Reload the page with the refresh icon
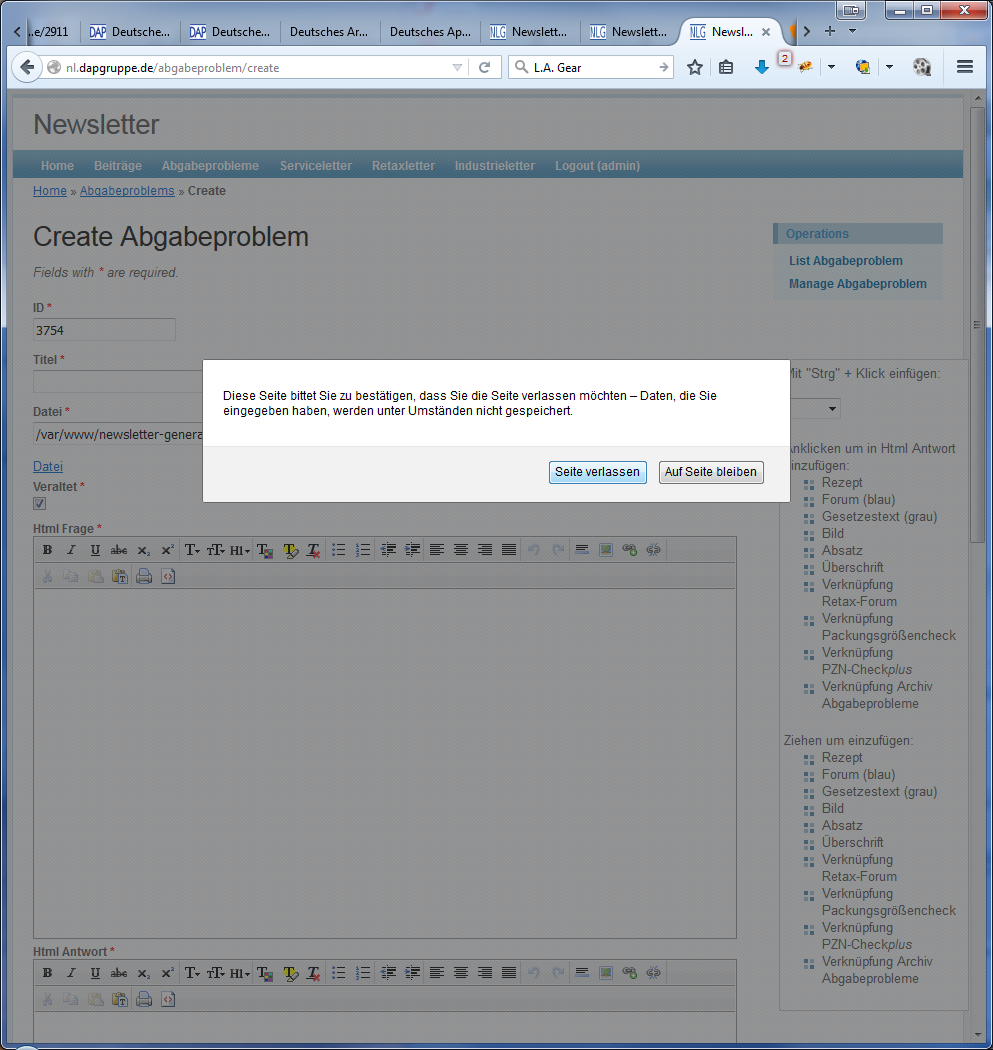The height and width of the screenshot is (1050, 993). pyautogui.click(x=485, y=67)
